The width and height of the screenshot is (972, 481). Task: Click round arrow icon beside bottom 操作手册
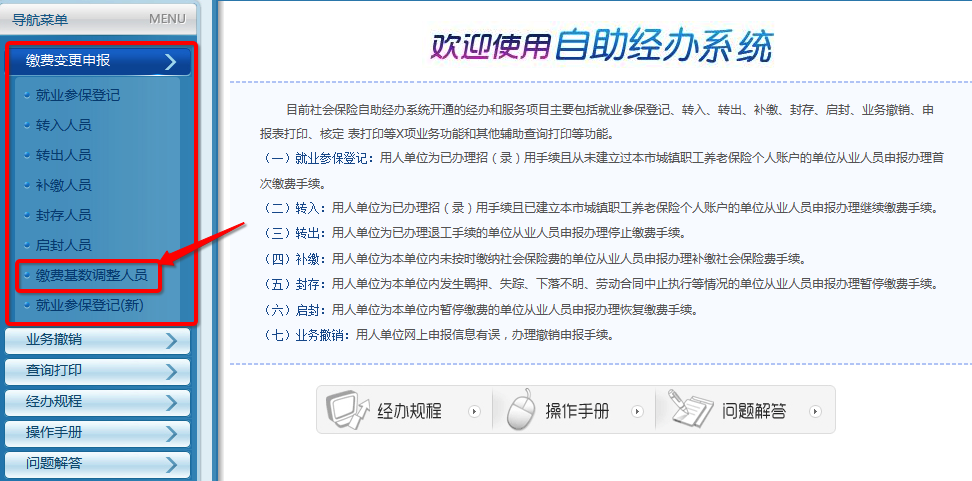click(637, 411)
